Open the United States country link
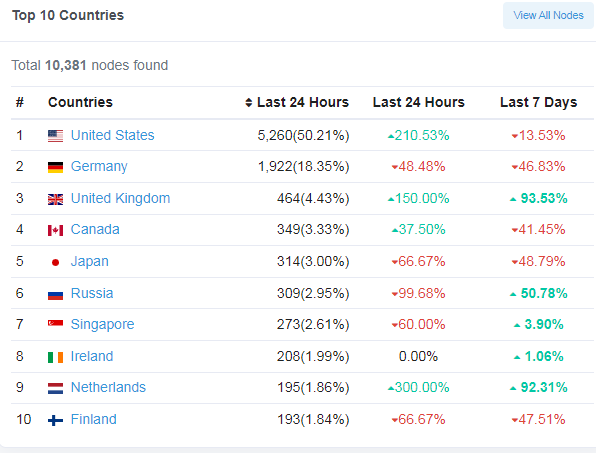 point(113,135)
